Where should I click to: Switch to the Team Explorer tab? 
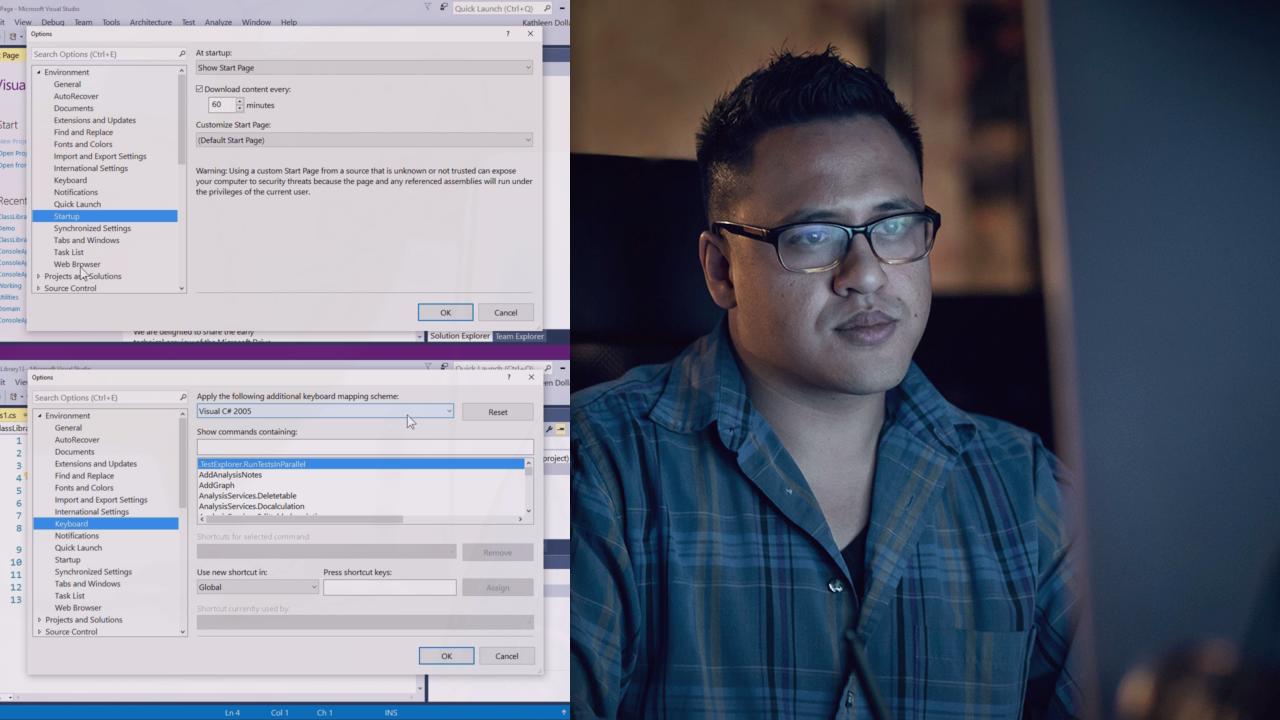(x=519, y=336)
